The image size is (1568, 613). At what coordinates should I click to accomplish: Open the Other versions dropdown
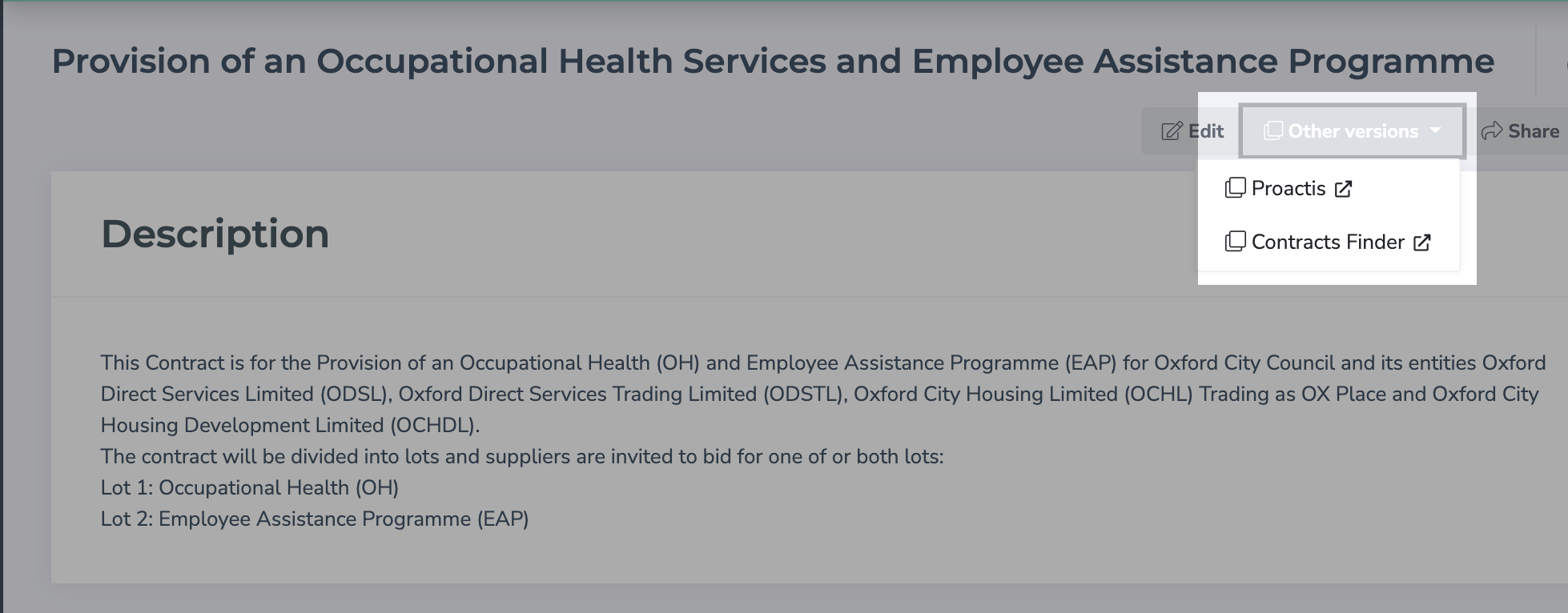(1353, 131)
